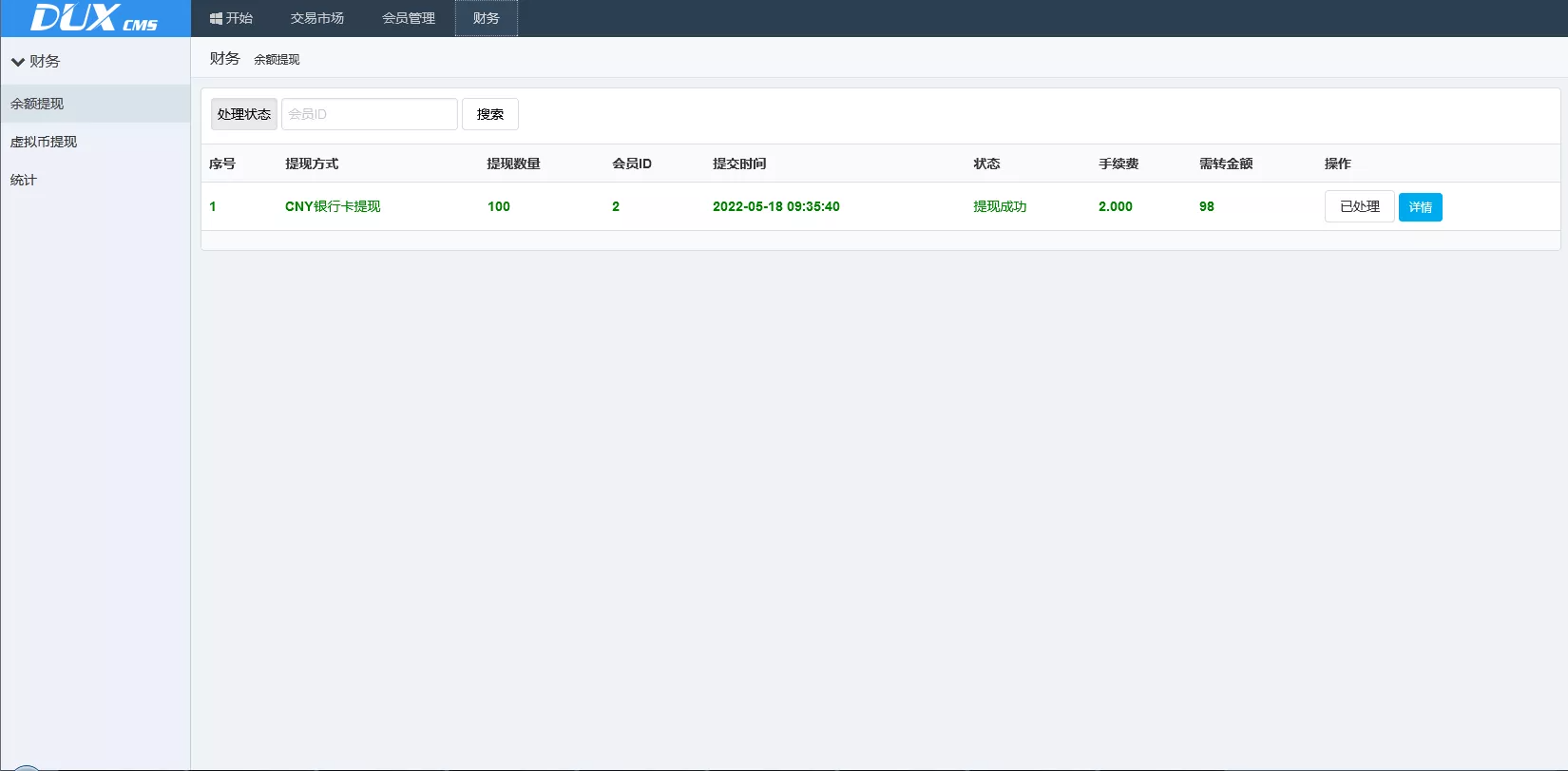This screenshot has height=771, width=1568.
Task: Collapse the 财务 sidebar section chevron
Action: pos(18,62)
